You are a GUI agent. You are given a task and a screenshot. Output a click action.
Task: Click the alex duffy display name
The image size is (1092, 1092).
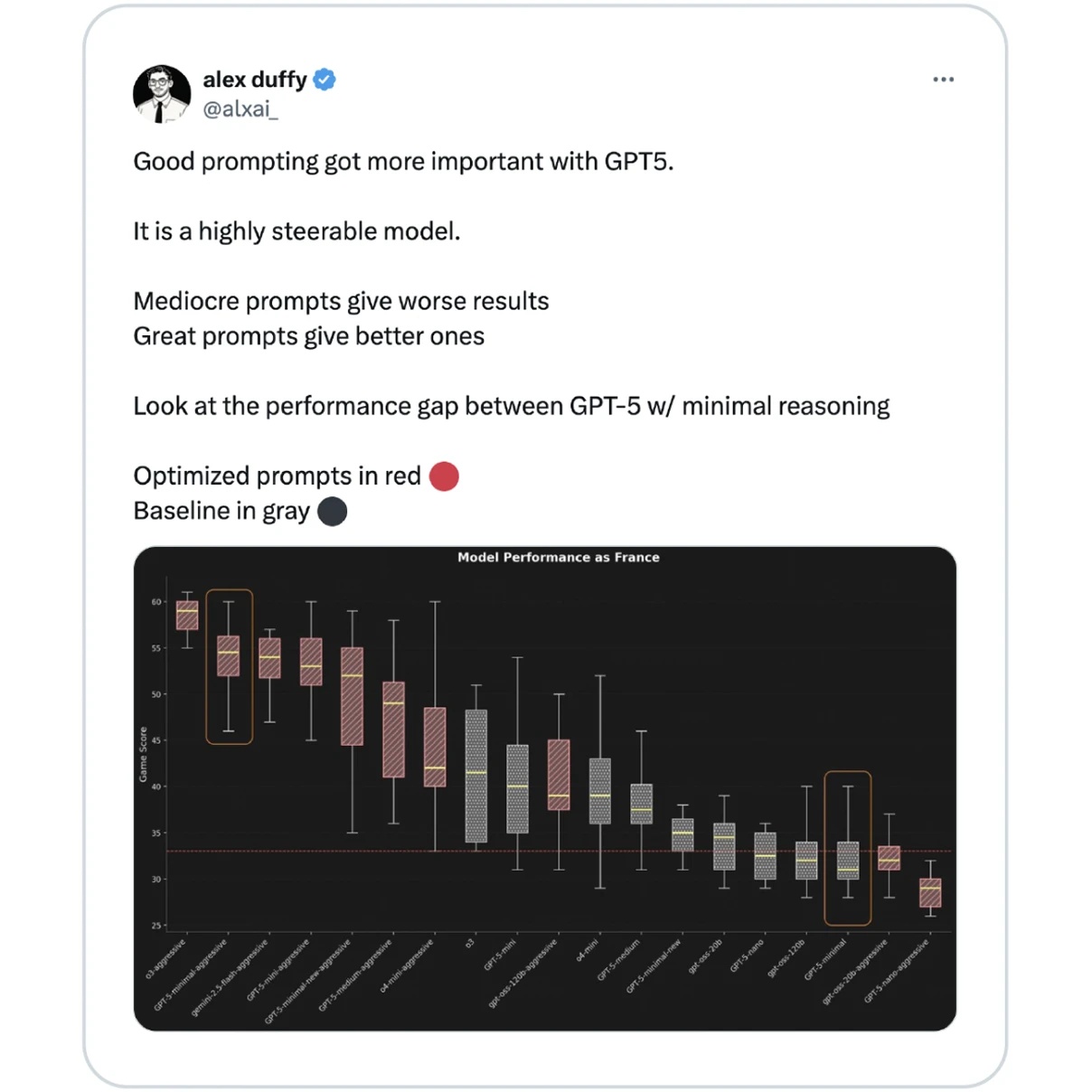click(x=254, y=79)
